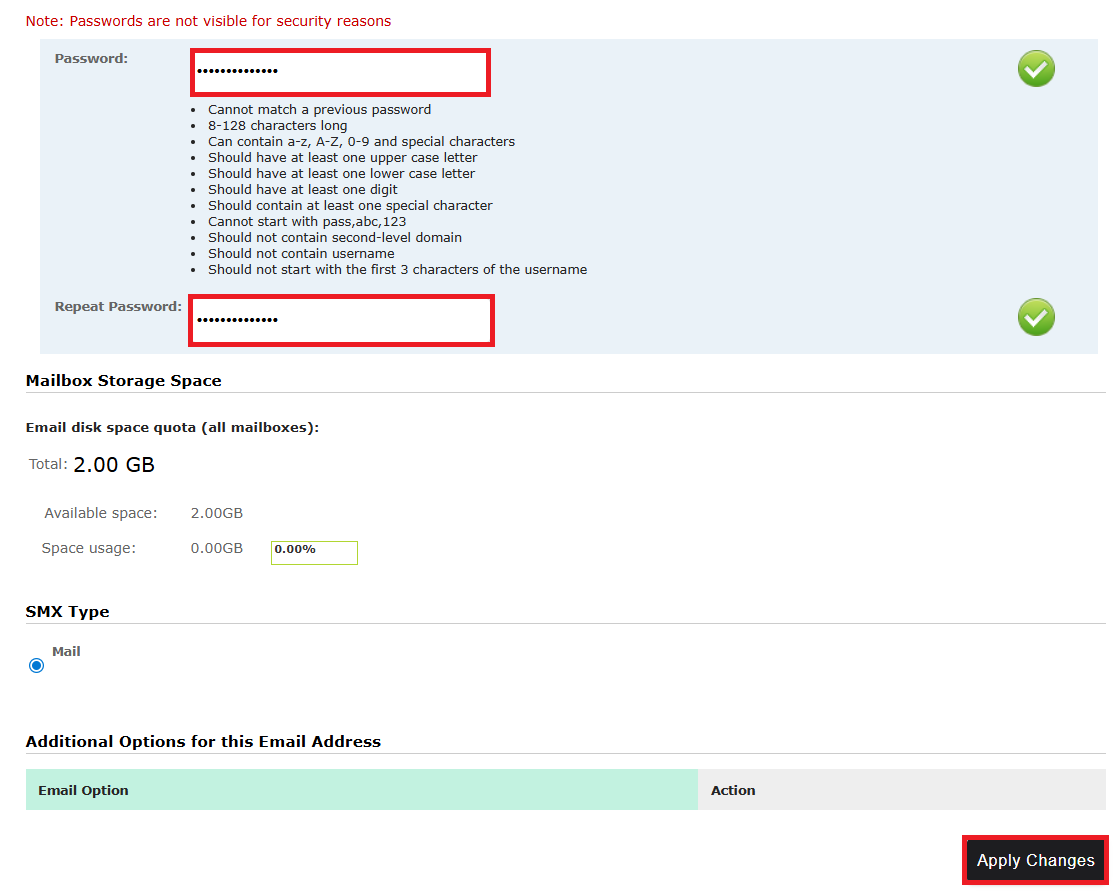Focus the Repeat Password input field
The height and width of the screenshot is (891, 1117).
coord(341,320)
